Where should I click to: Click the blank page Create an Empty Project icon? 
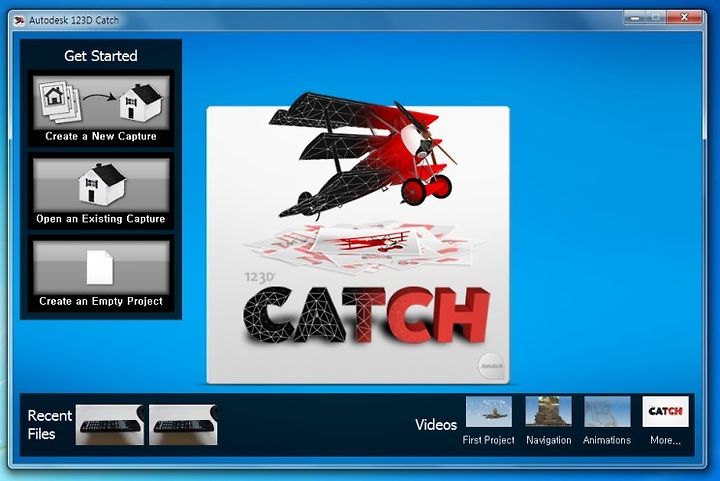point(101,267)
